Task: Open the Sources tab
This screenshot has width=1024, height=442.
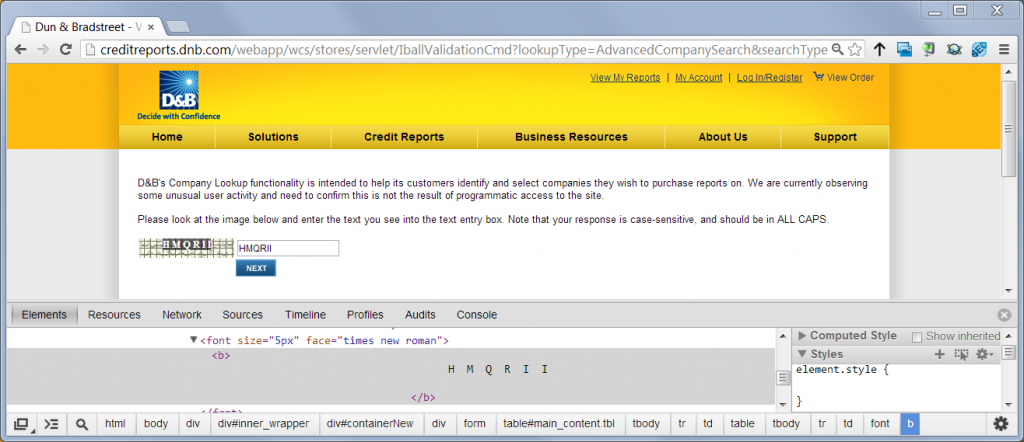Action: tap(242, 315)
